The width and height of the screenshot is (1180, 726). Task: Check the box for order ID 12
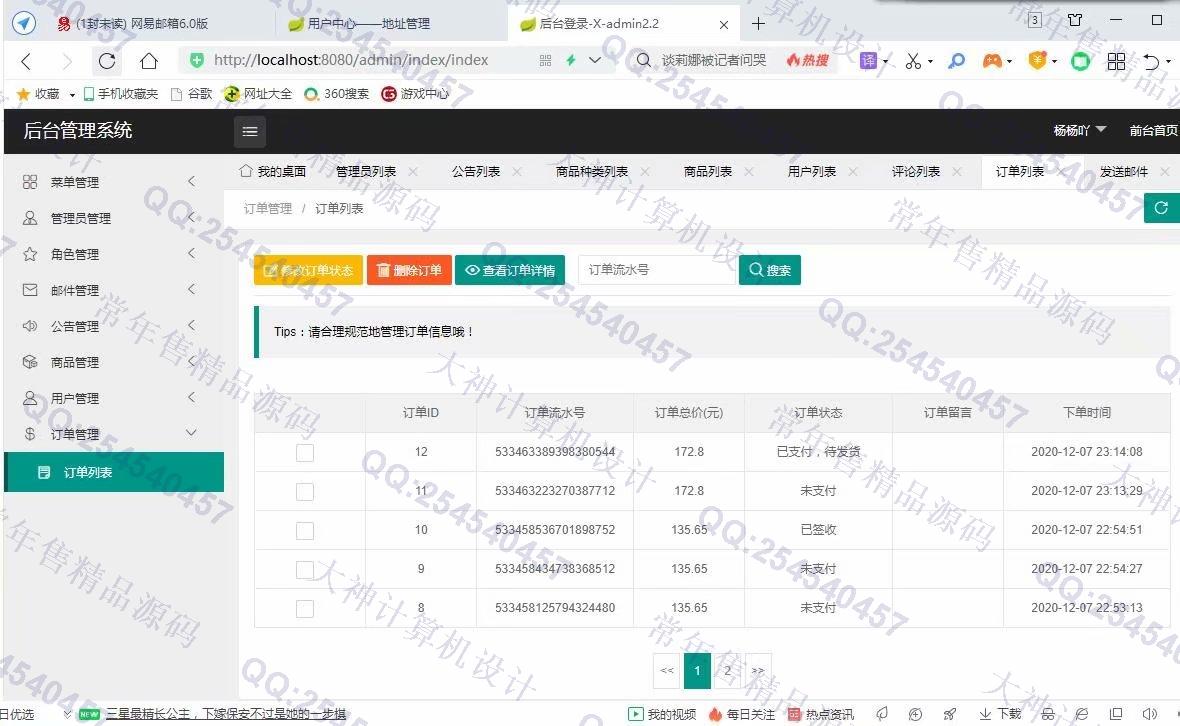[305, 453]
